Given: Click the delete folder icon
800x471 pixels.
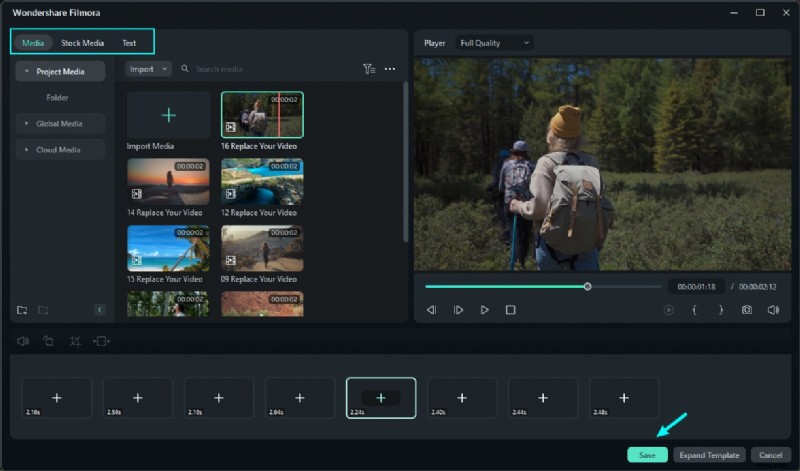Looking at the screenshot, I should [43, 310].
